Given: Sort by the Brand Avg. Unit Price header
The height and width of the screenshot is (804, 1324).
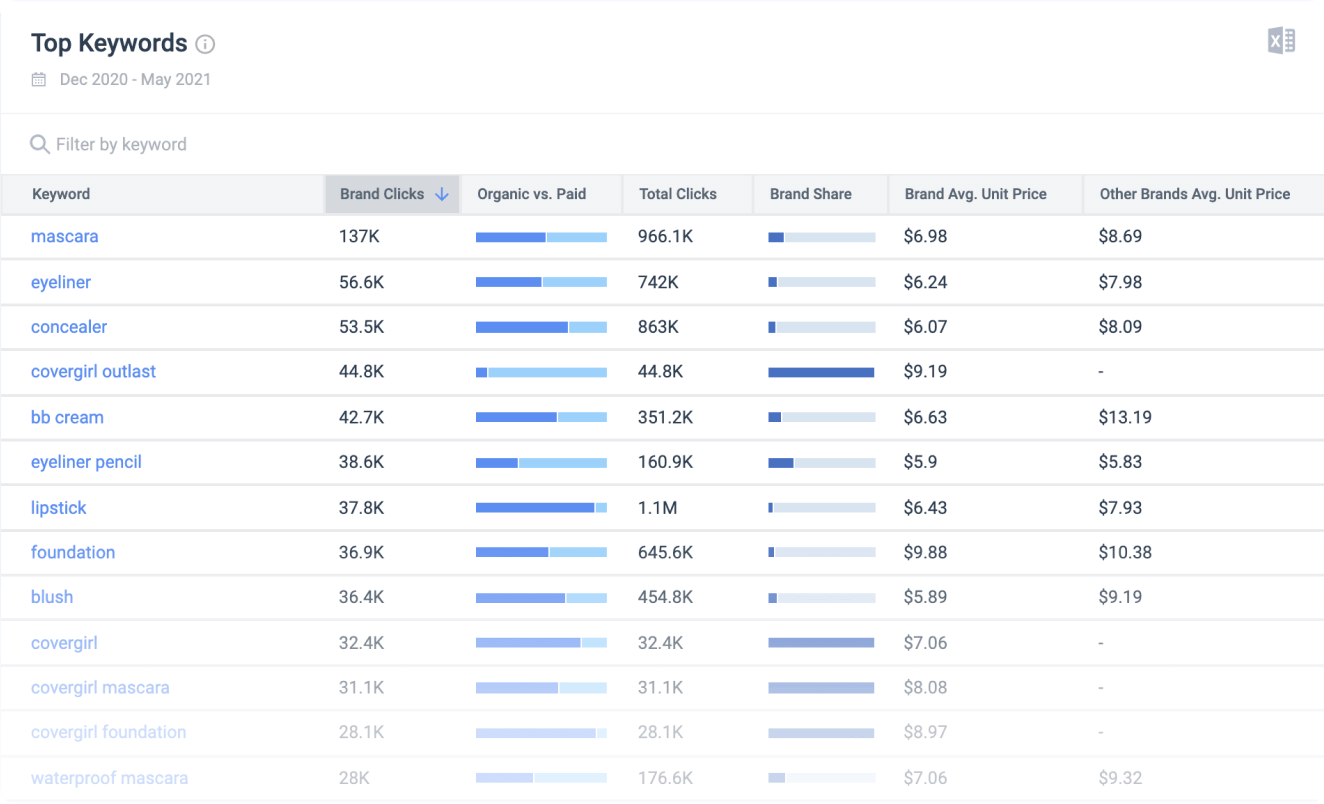Looking at the screenshot, I should point(974,194).
